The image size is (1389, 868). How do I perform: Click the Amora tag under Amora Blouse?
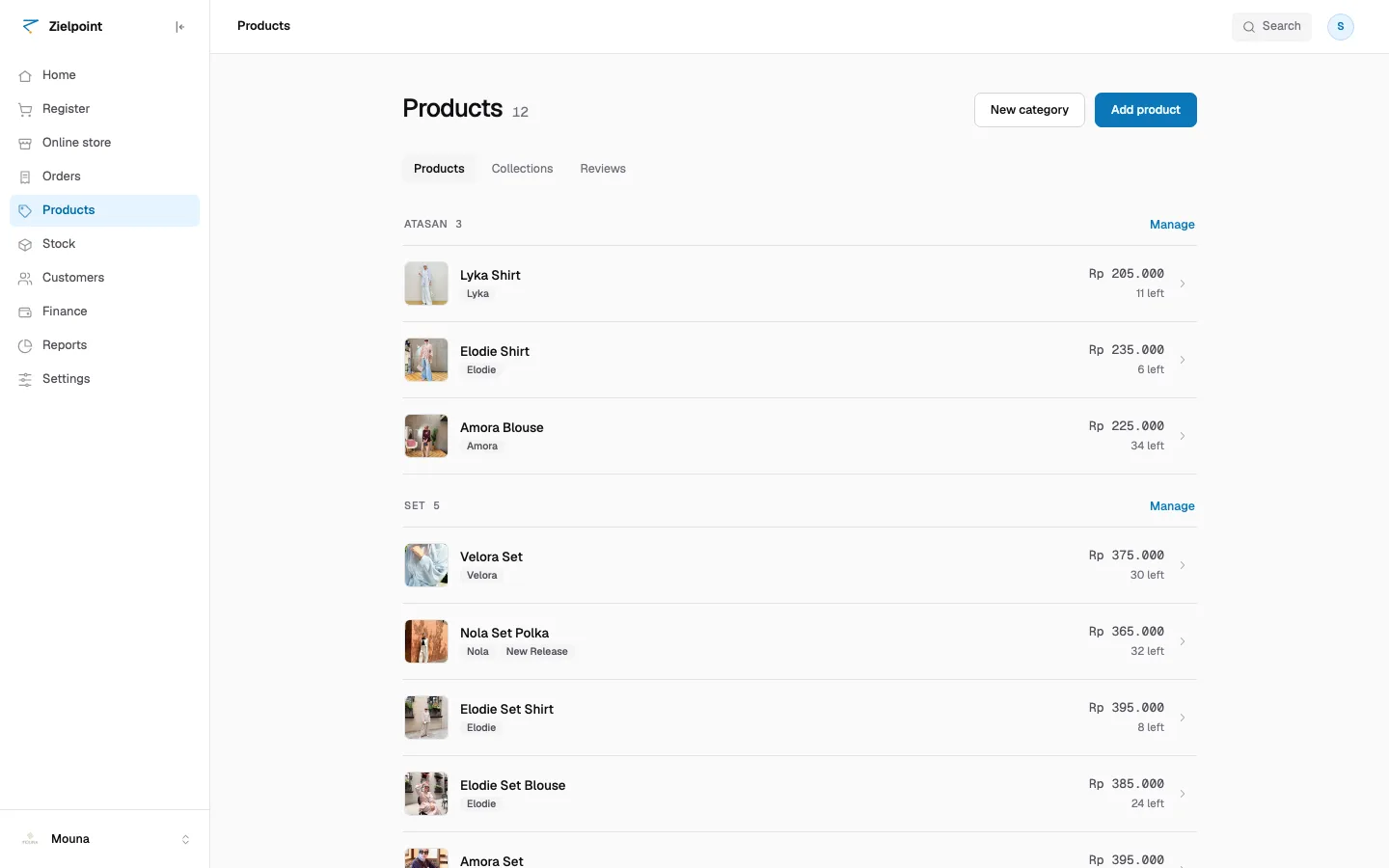point(482,447)
